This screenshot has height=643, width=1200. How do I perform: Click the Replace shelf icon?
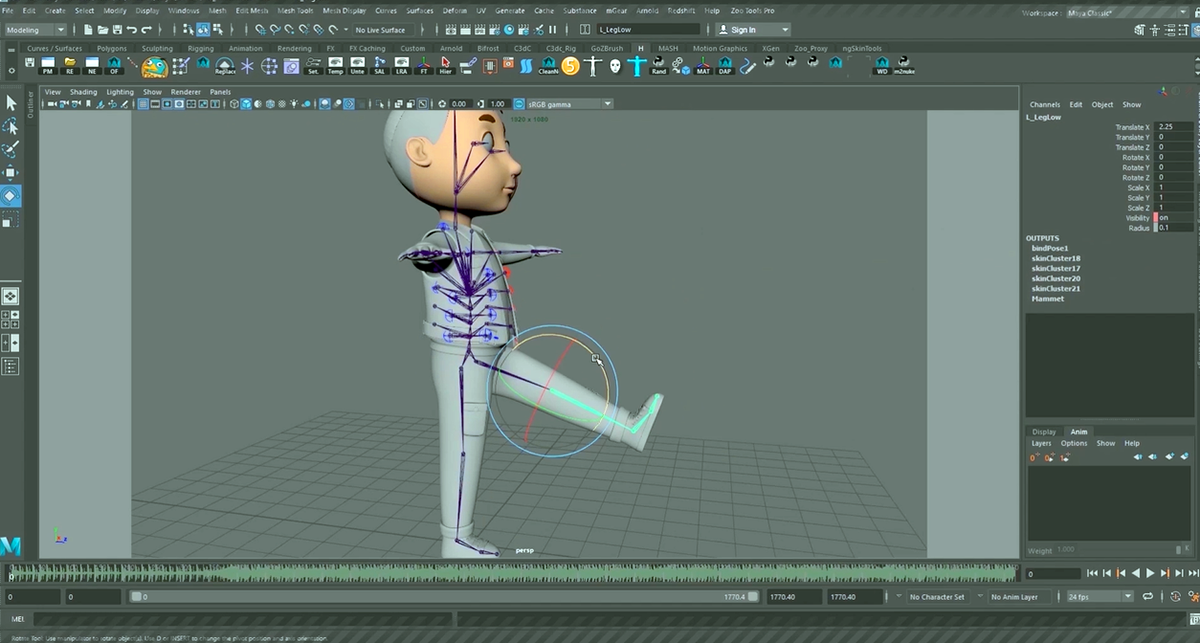225,67
